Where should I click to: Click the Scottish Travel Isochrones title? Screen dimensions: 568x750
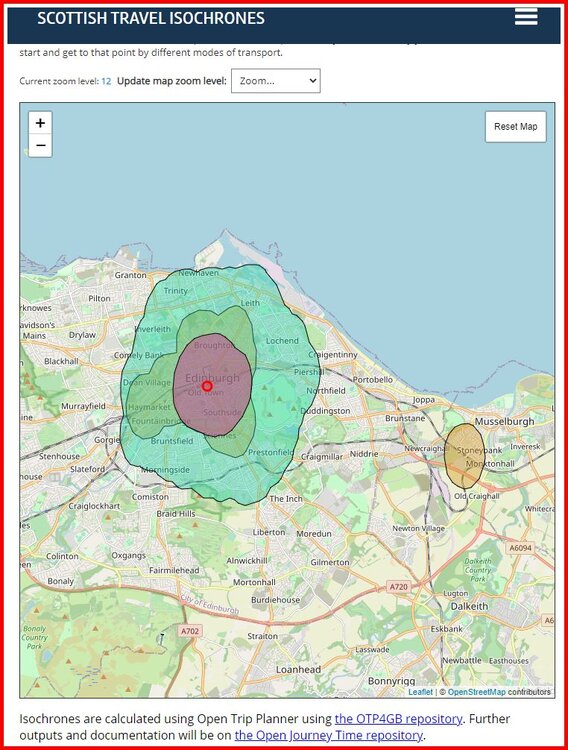(151, 18)
